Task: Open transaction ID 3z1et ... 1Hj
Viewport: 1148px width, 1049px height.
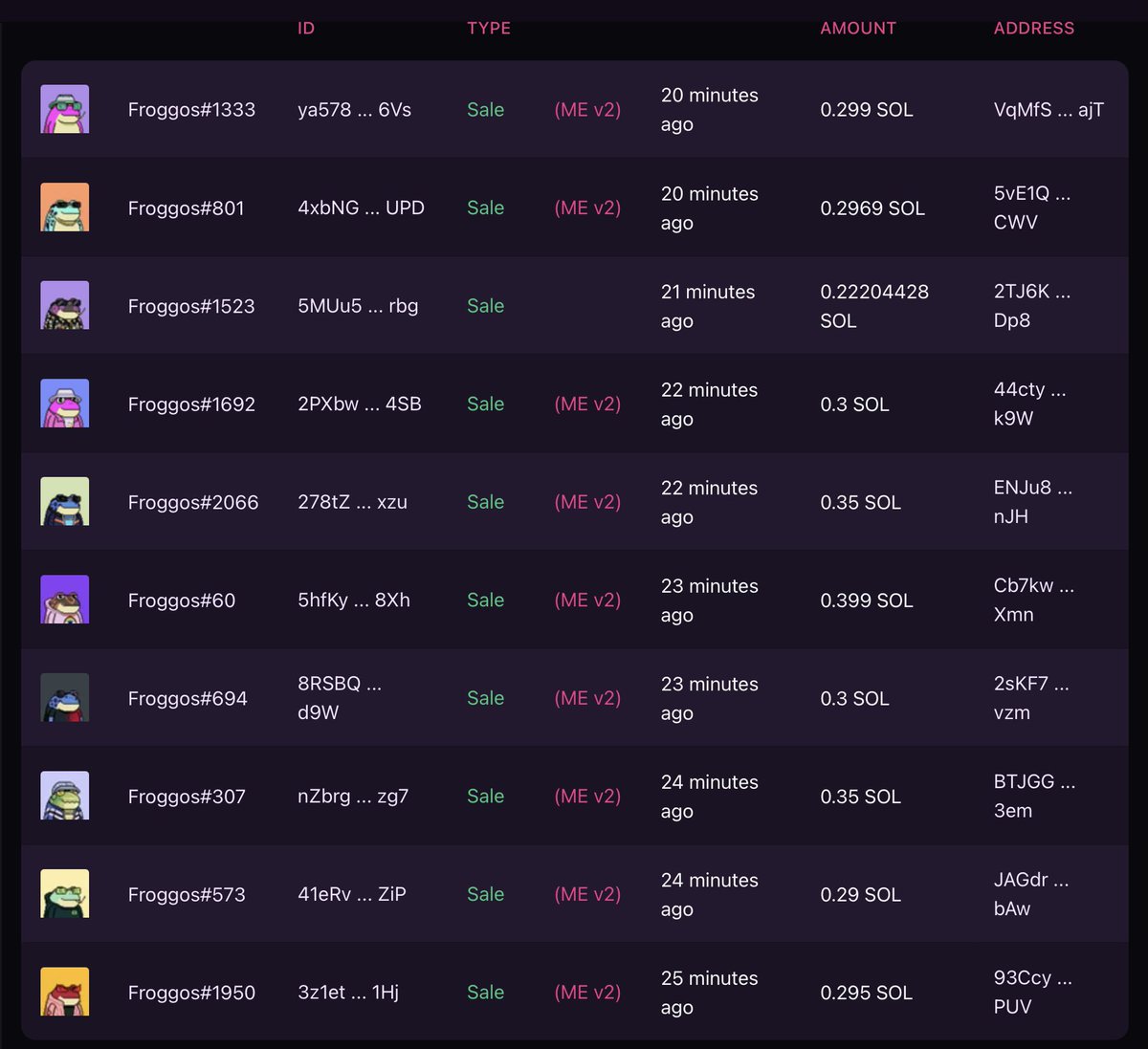Action: click(348, 992)
